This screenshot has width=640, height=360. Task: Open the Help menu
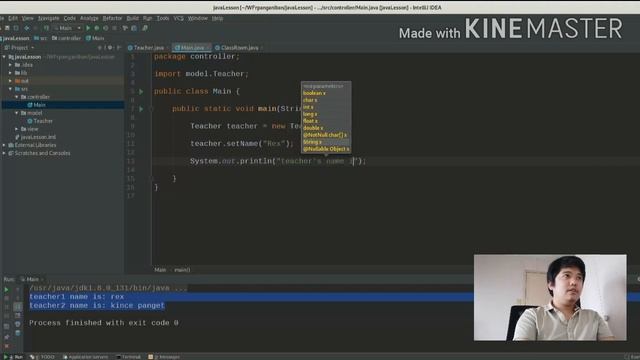tap(217, 18)
